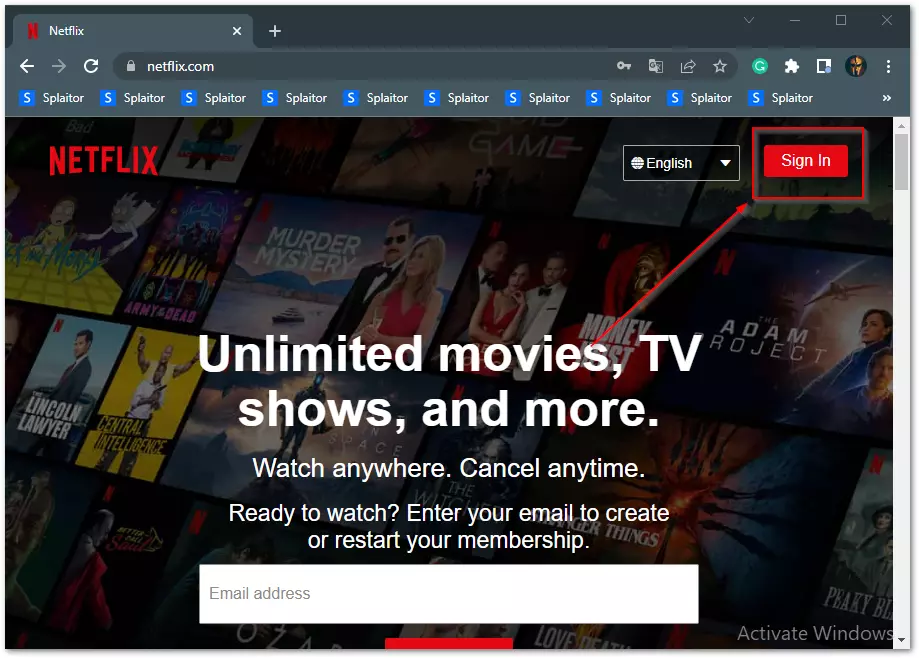
Task: Minimize the Chrome window
Action: [x=795, y=21]
